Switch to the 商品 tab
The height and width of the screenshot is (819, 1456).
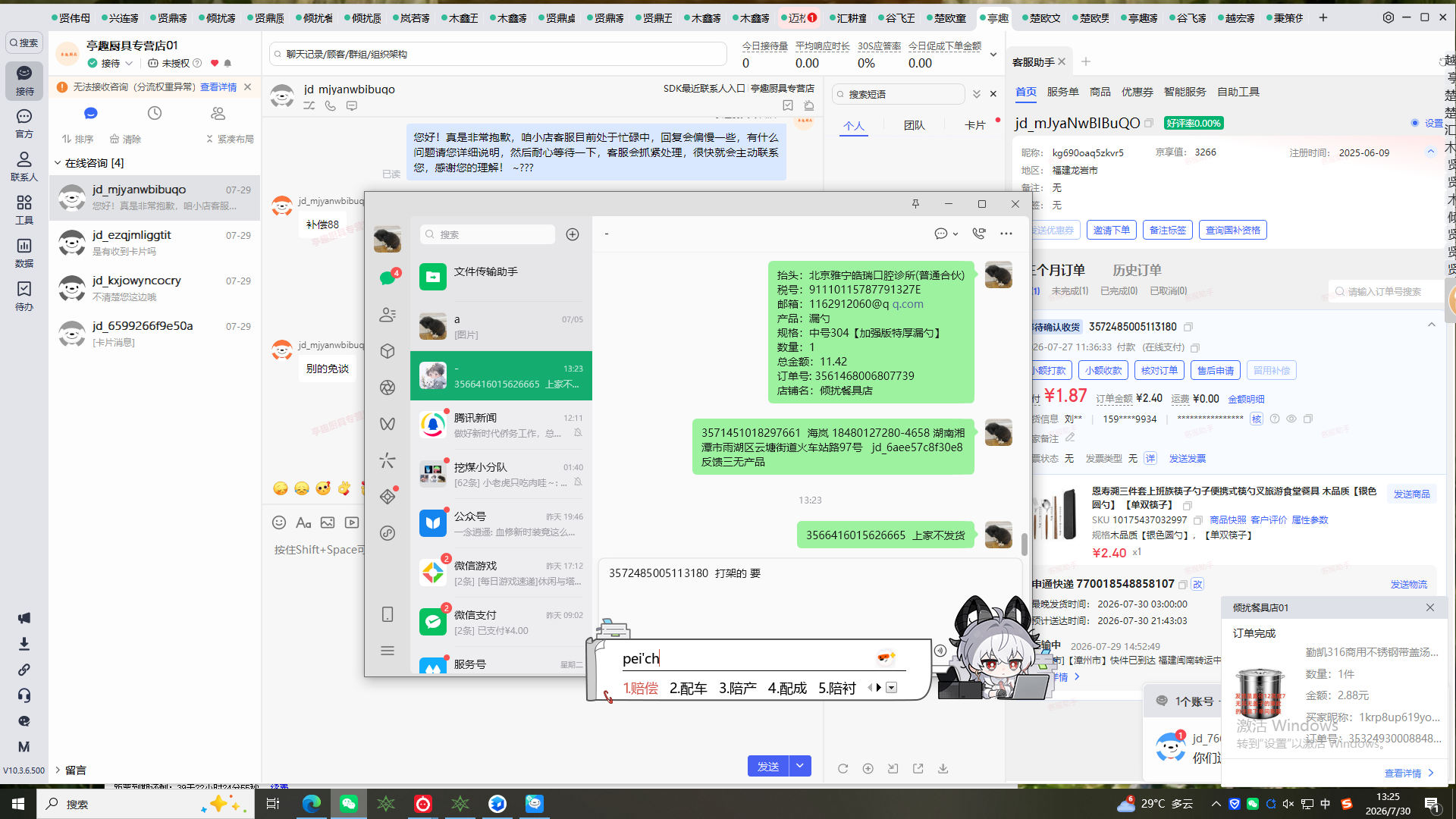[1100, 92]
